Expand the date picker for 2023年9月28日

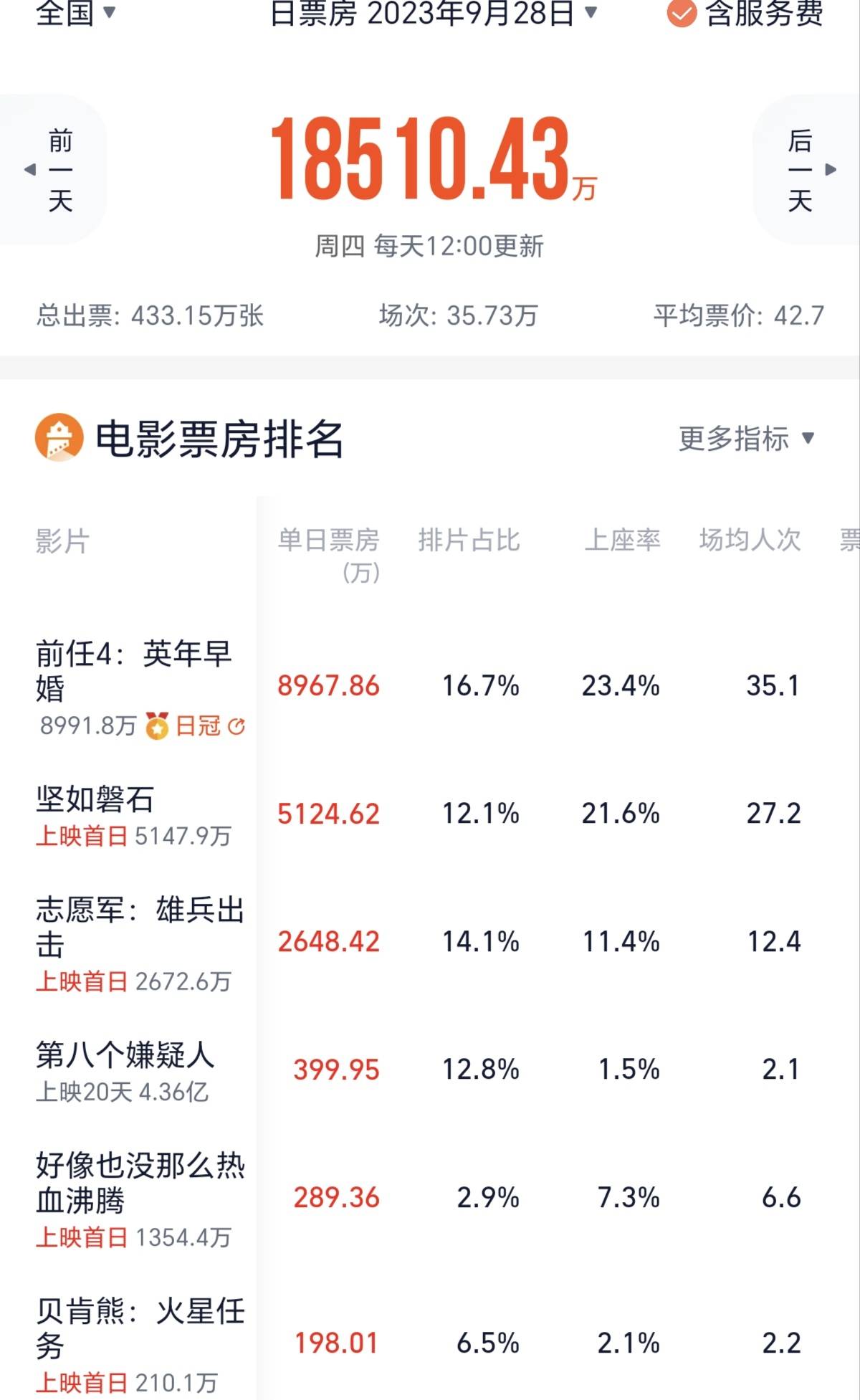(x=434, y=13)
